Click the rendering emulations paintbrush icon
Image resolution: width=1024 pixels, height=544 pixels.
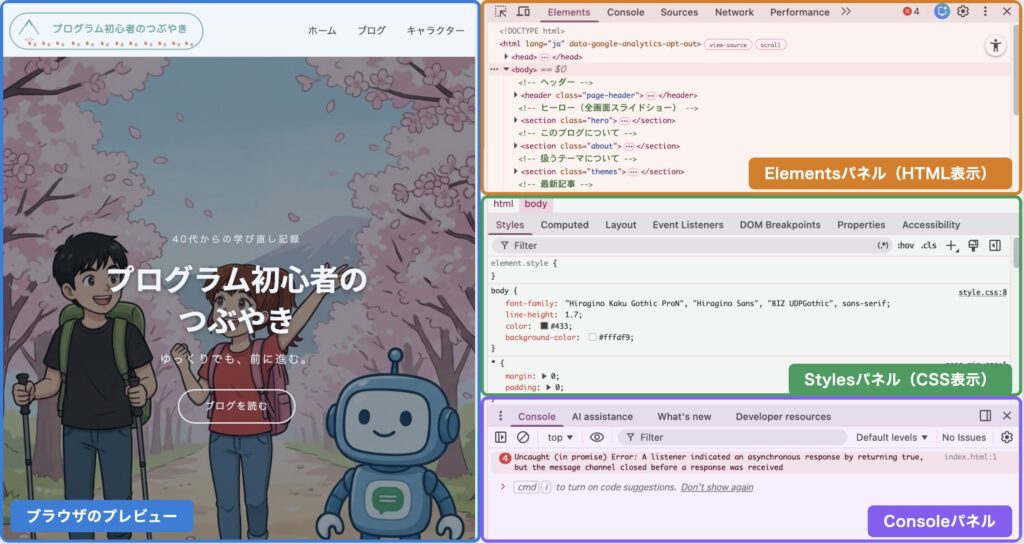973,246
